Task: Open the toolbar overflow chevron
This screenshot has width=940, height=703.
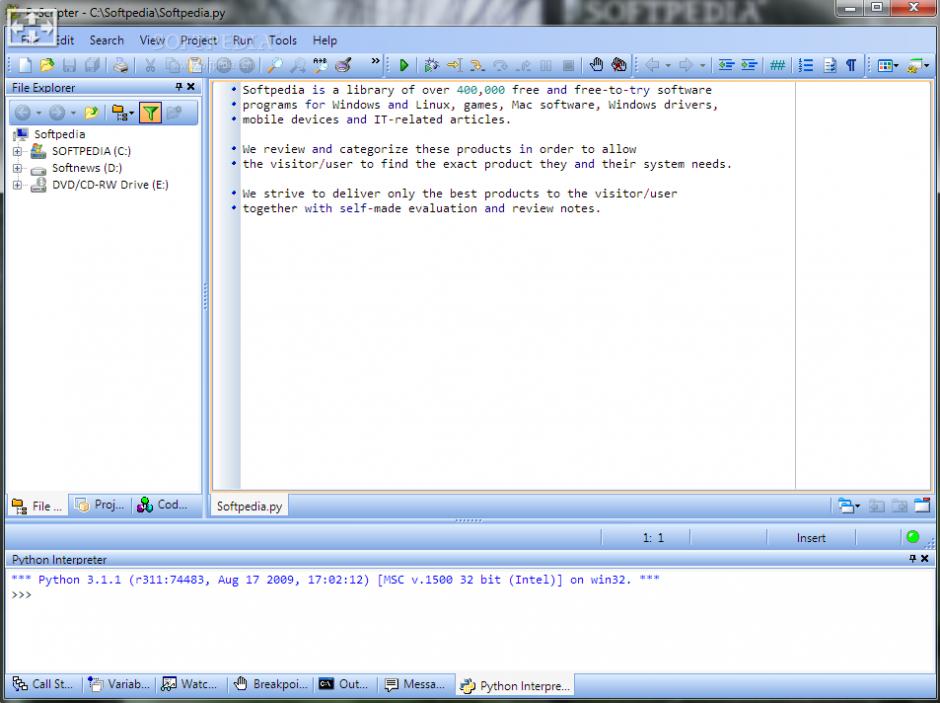Action: 376,62
